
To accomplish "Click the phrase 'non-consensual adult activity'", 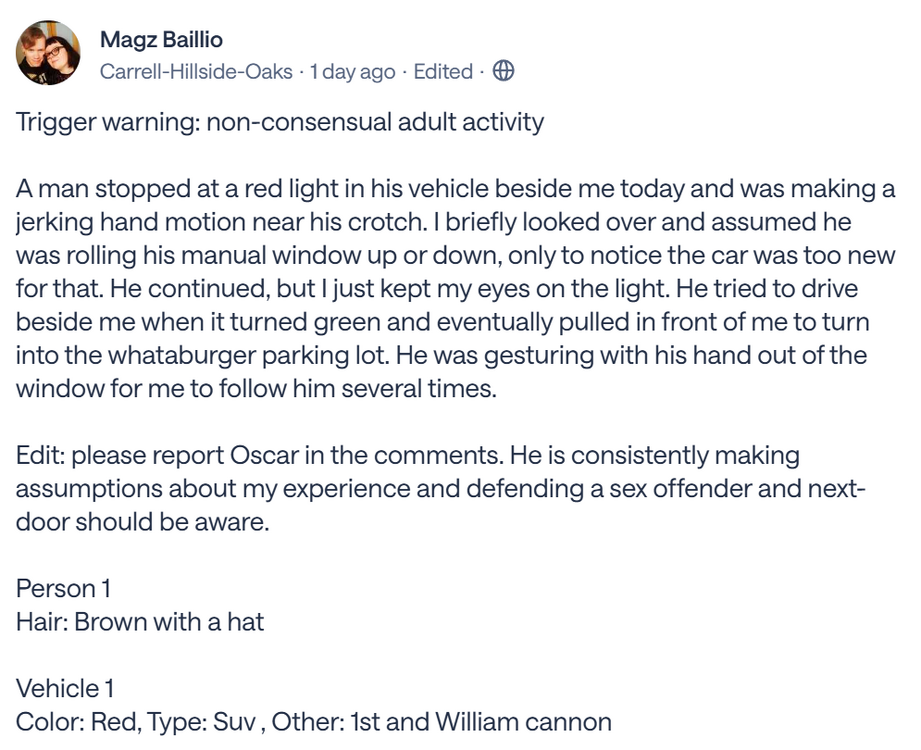I will 375,123.
